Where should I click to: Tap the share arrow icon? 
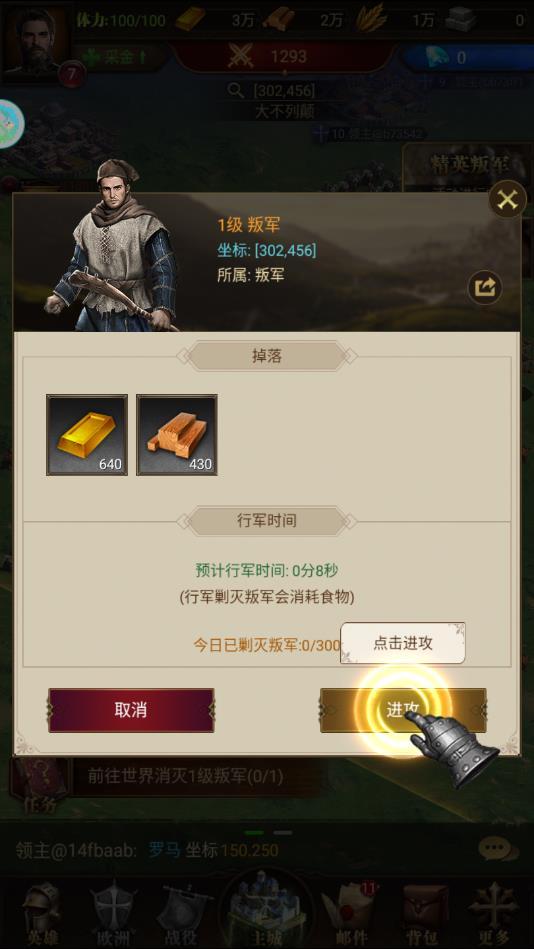click(485, 287)
